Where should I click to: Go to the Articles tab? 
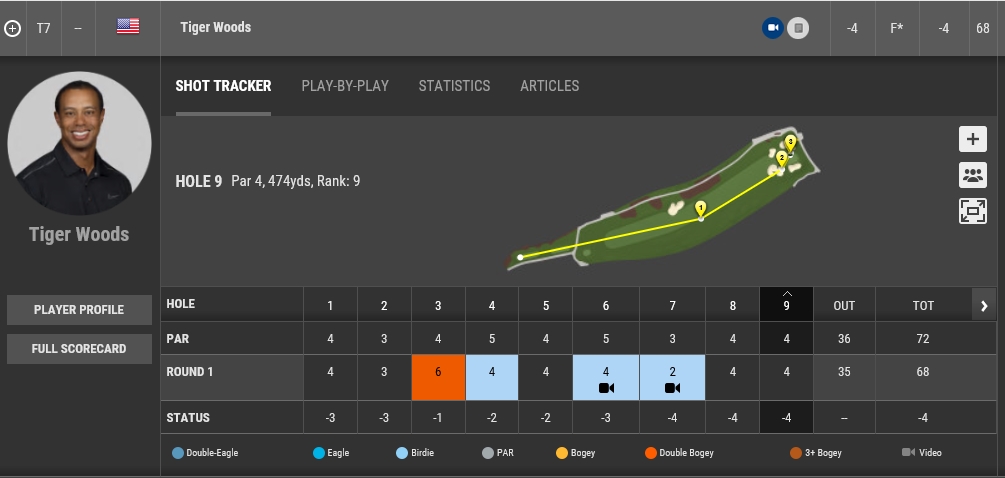(x=549, y=86)
